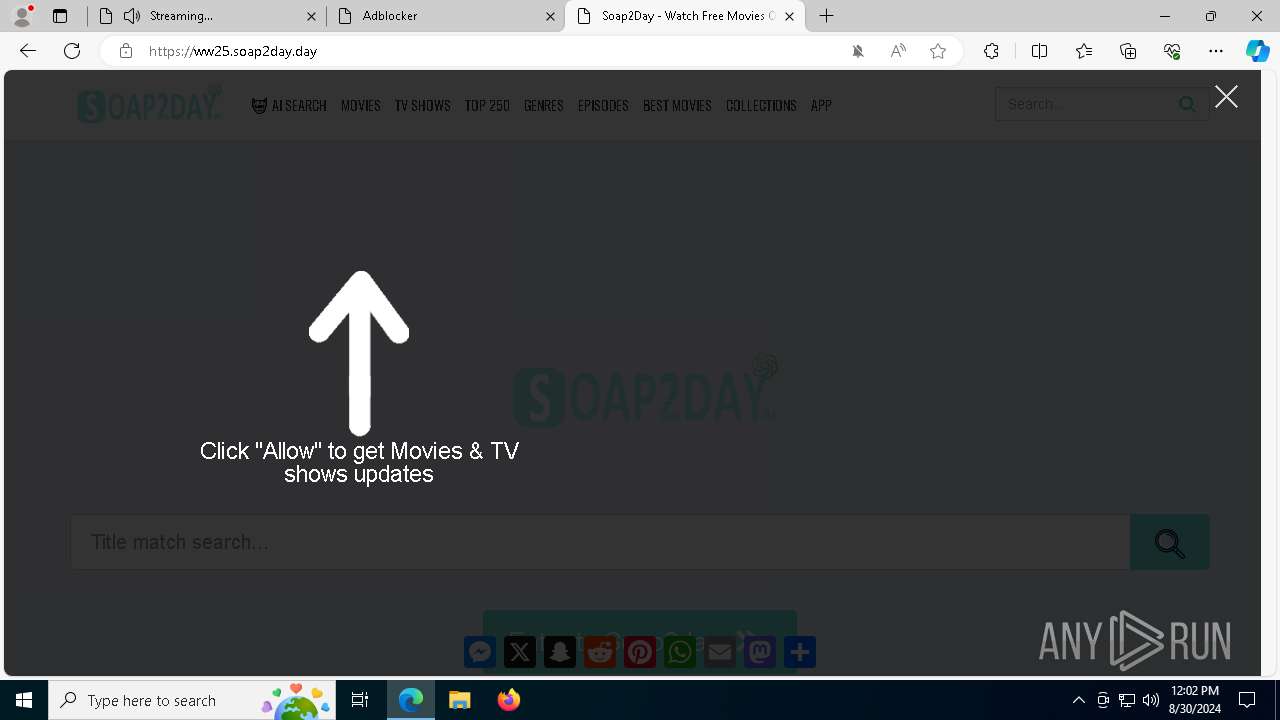Click the address bar URL
Screen dimensions: 1280x720
click(x=233, y=51)
